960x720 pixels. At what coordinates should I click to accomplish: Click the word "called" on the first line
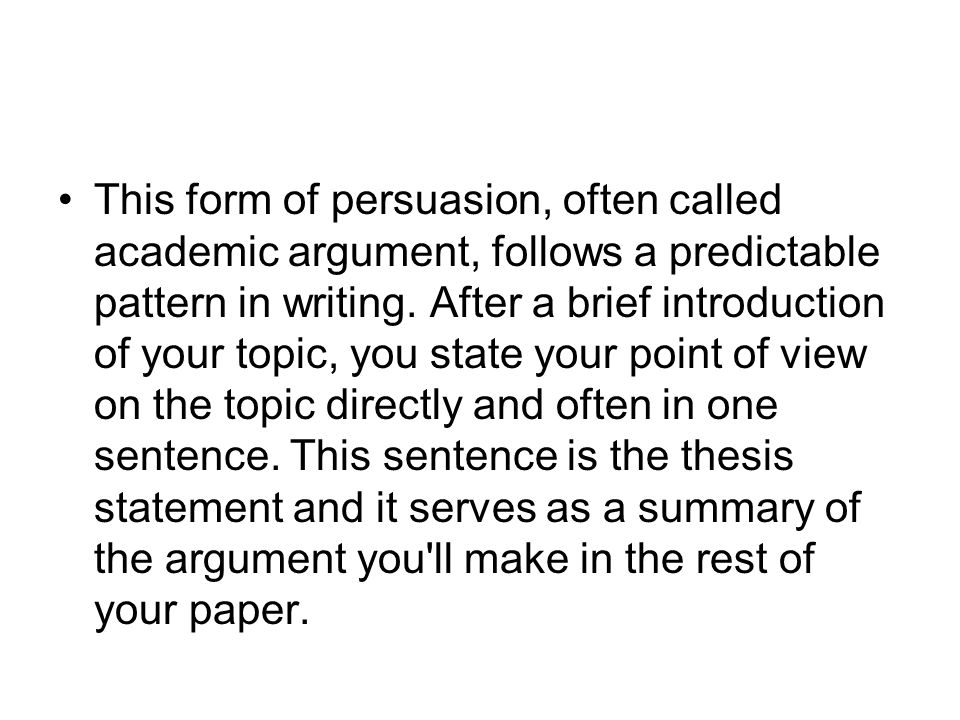(725, 200)
